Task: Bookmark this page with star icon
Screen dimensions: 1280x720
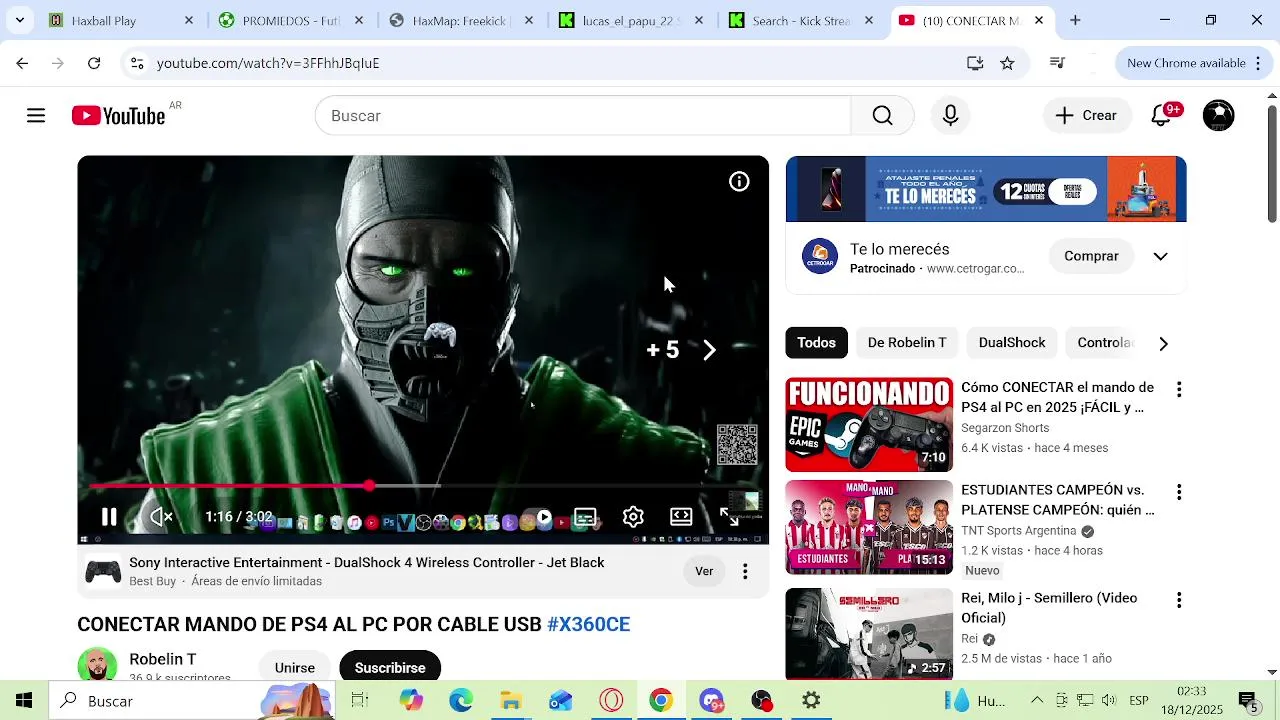Action: (1007, 63)
